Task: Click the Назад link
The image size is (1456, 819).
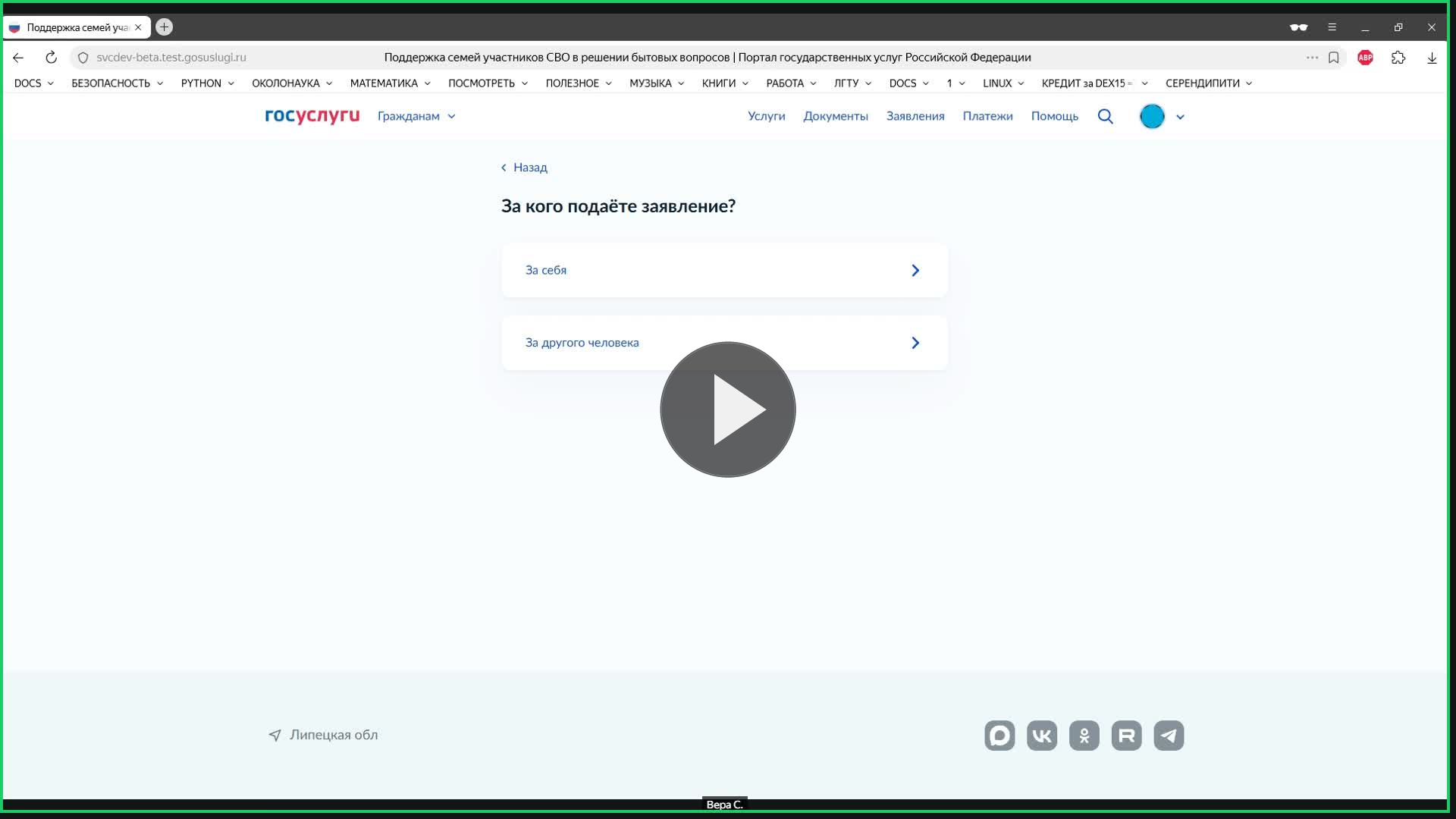Action: pos(524,168)
